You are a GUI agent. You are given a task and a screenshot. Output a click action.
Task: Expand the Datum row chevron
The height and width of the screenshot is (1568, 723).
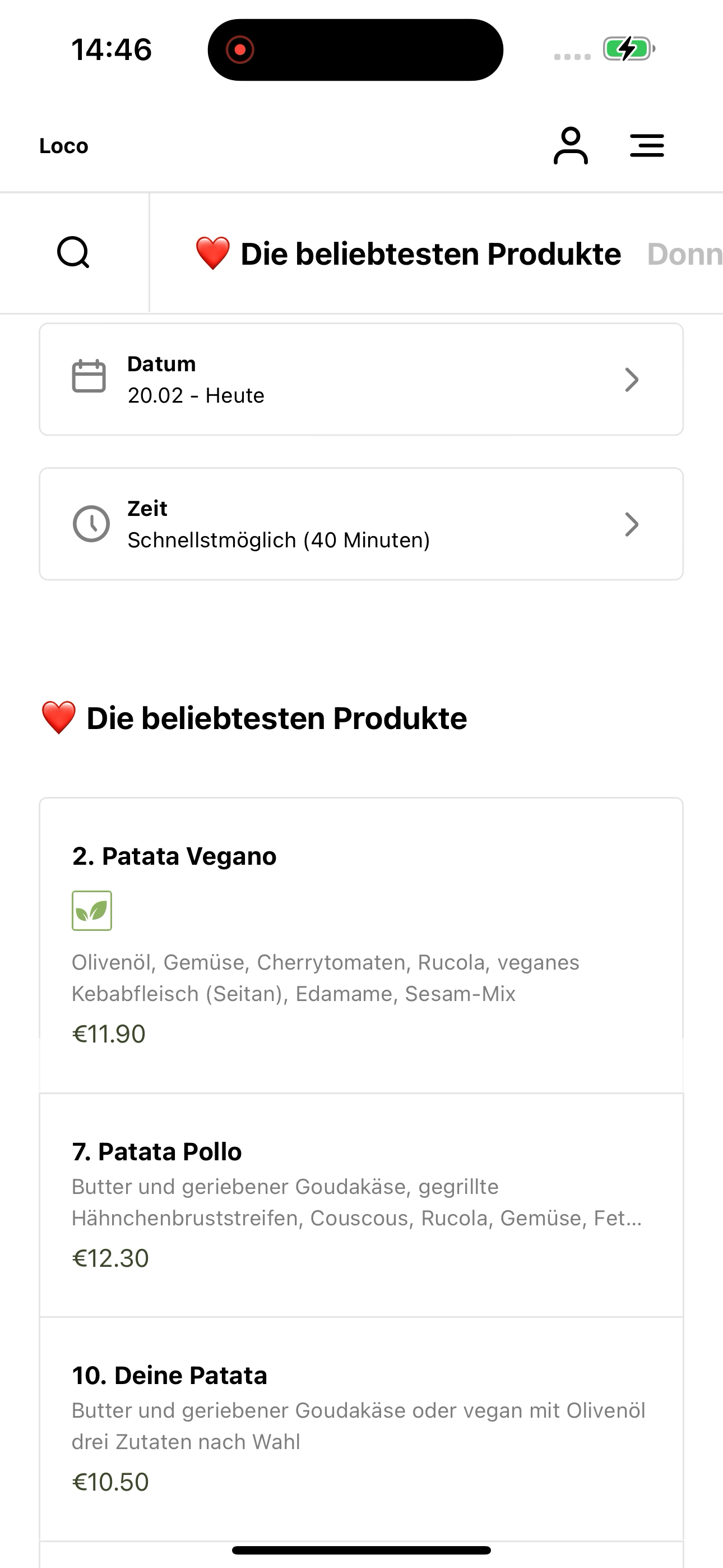click(x=632, y=380)
